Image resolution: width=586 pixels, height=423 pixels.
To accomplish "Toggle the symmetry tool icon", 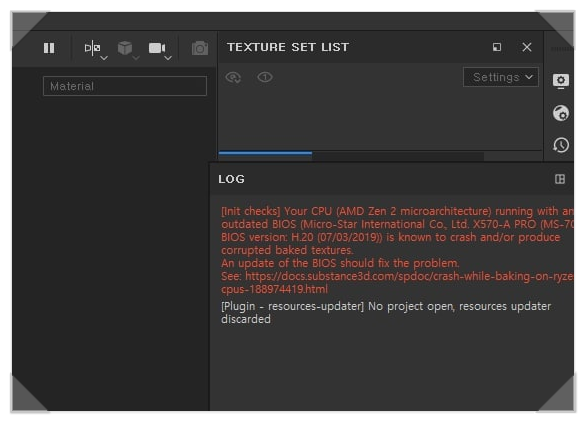I will point(92,48).
